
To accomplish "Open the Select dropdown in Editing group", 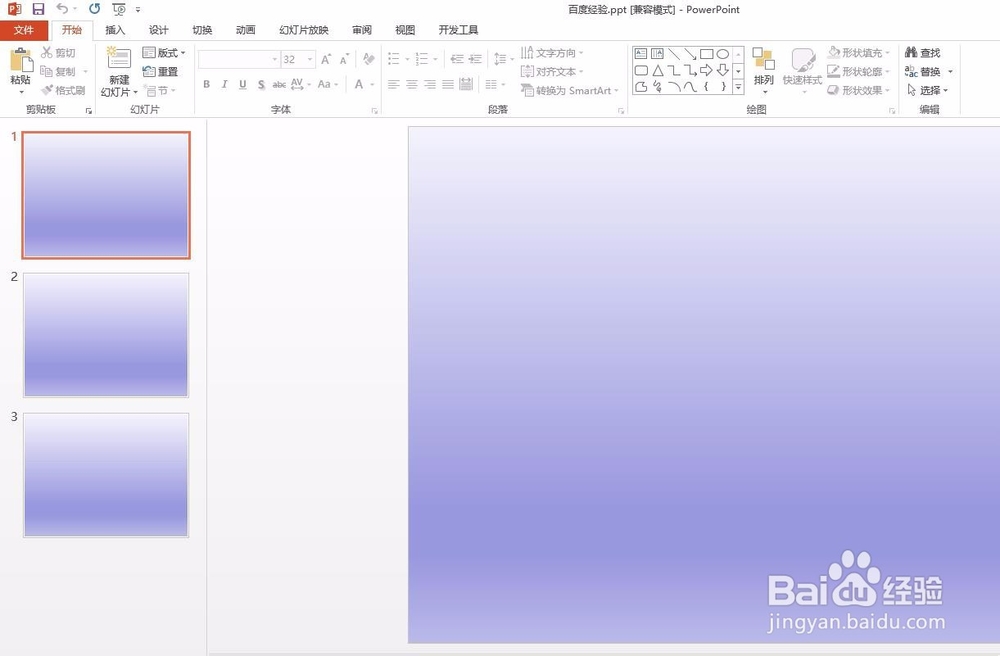I will (927, 91).
